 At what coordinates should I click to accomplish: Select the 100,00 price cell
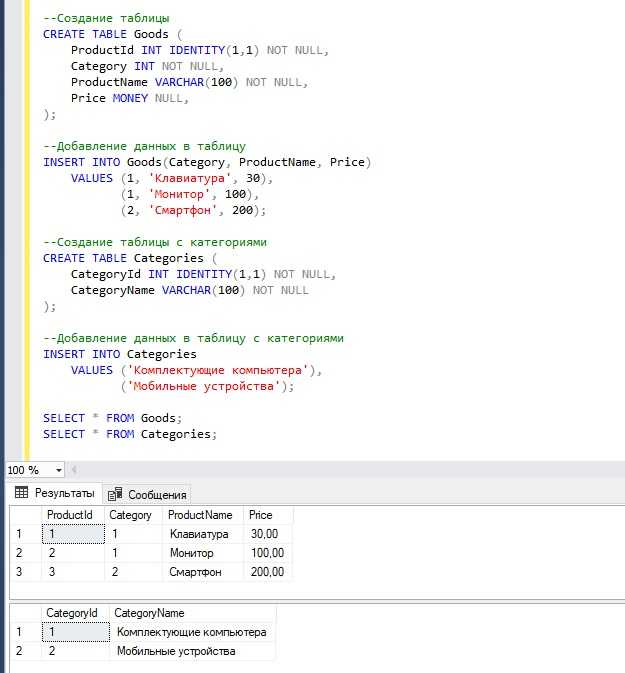267,553
